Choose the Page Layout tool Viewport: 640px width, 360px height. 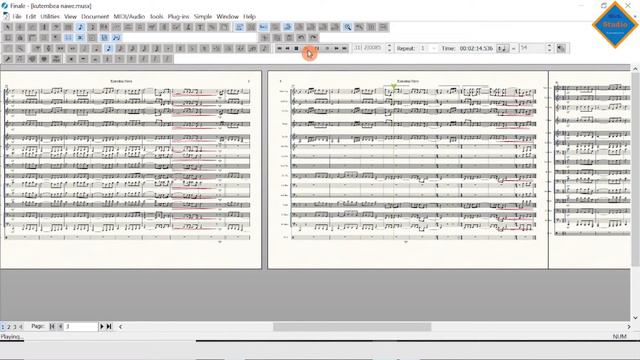[x=224, y=27]
